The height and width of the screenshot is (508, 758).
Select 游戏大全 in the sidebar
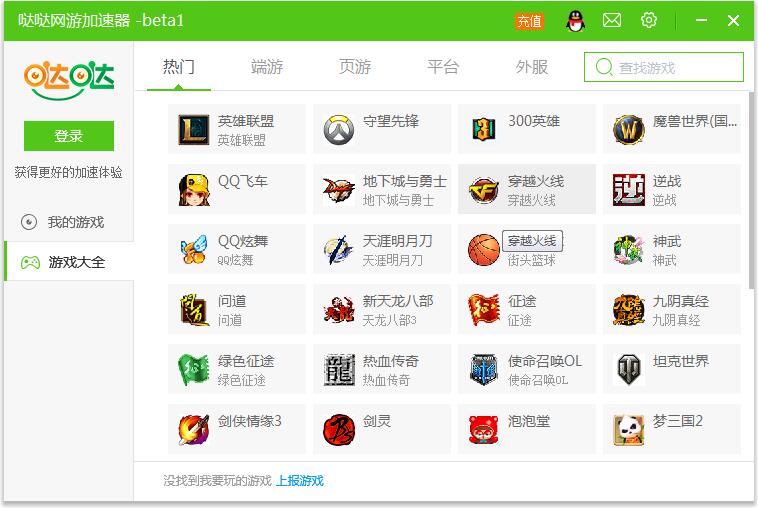(69, 262)
